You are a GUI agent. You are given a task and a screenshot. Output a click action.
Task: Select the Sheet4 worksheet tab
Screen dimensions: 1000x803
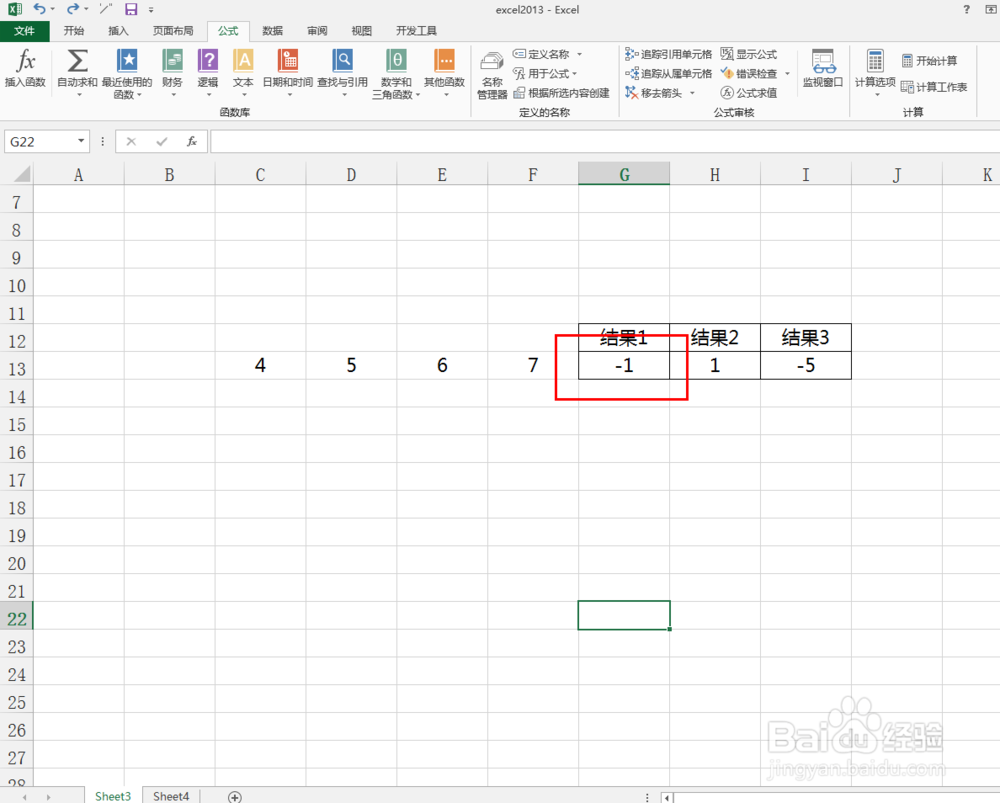click(x=170, y=796)
